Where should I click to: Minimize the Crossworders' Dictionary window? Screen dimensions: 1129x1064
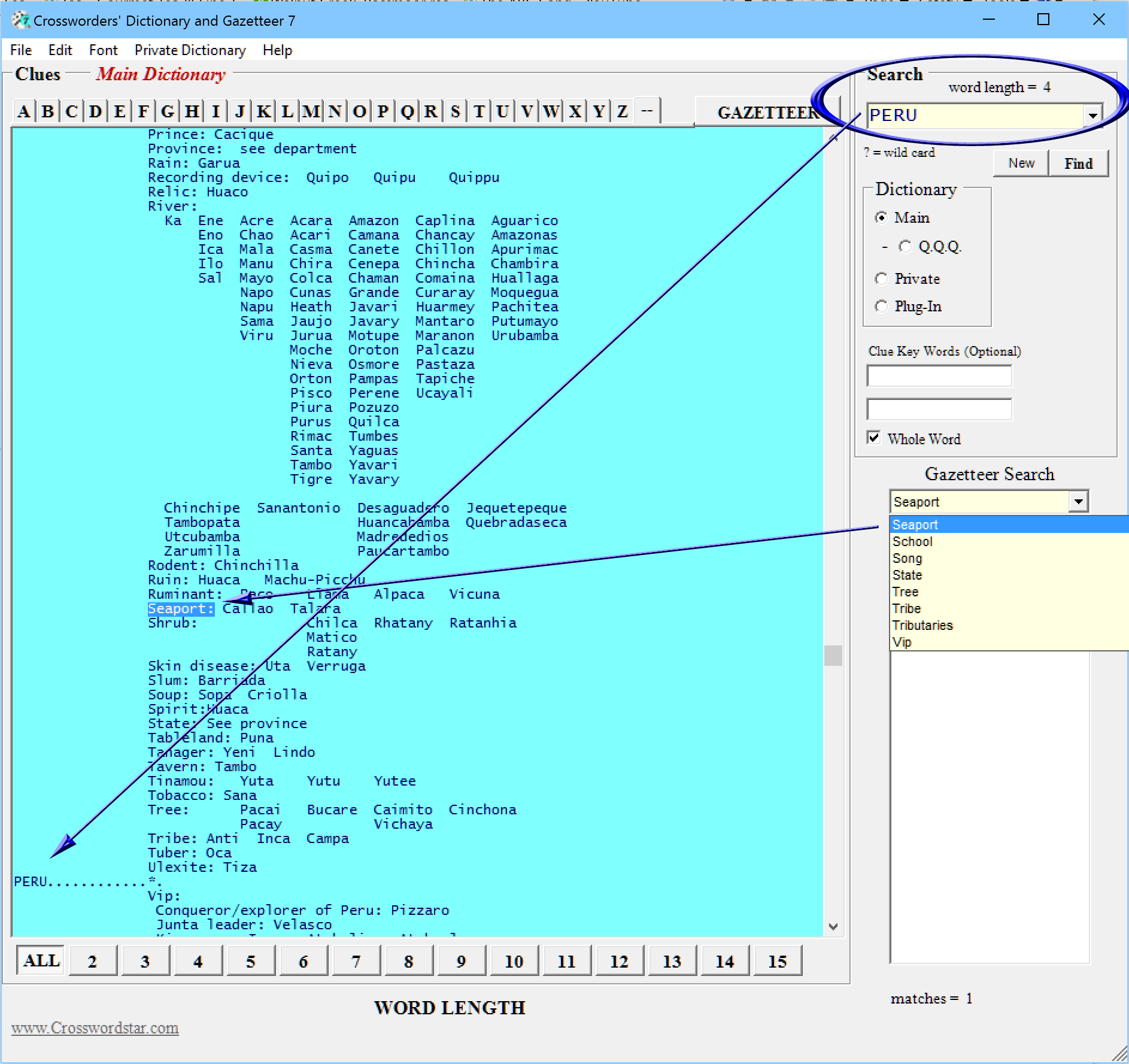pyautogui.click(x=989, y=20)
